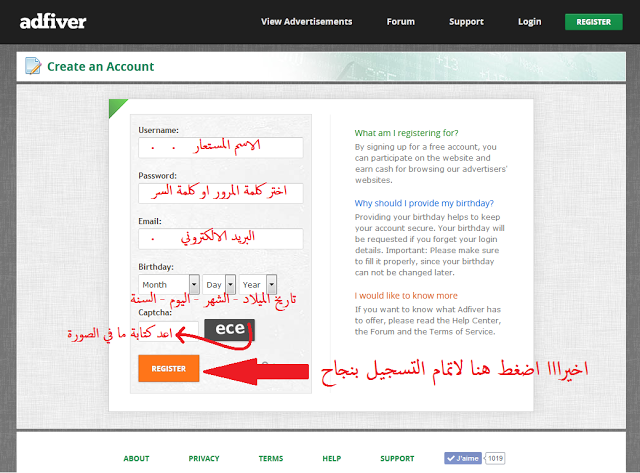Image resolution: width=640 pixels, height=473 pixels.
Task: Click the 1019 like count bubble
Action: [x=495, y=458]
